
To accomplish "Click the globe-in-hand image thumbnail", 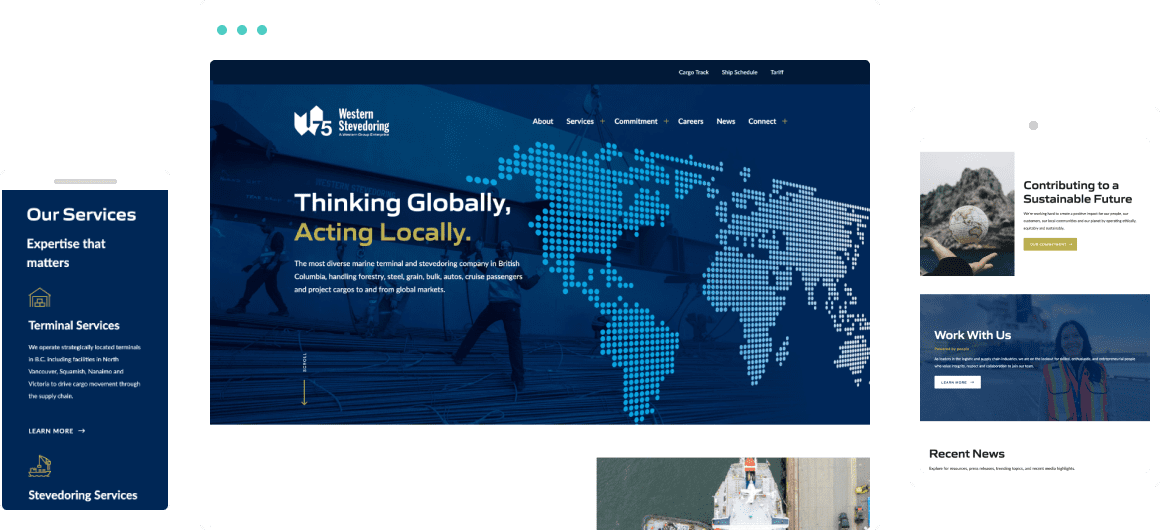I will (967, 214).
